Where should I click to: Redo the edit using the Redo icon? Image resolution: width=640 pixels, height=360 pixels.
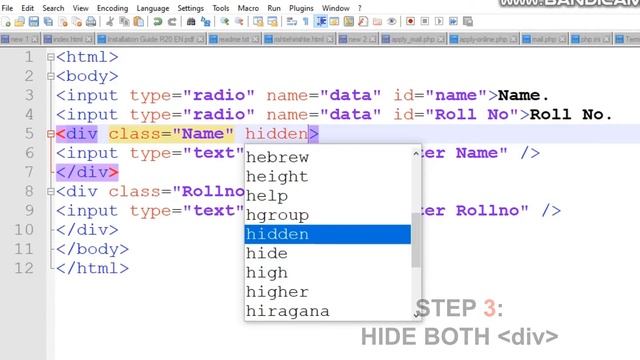[x=172, y=22]
